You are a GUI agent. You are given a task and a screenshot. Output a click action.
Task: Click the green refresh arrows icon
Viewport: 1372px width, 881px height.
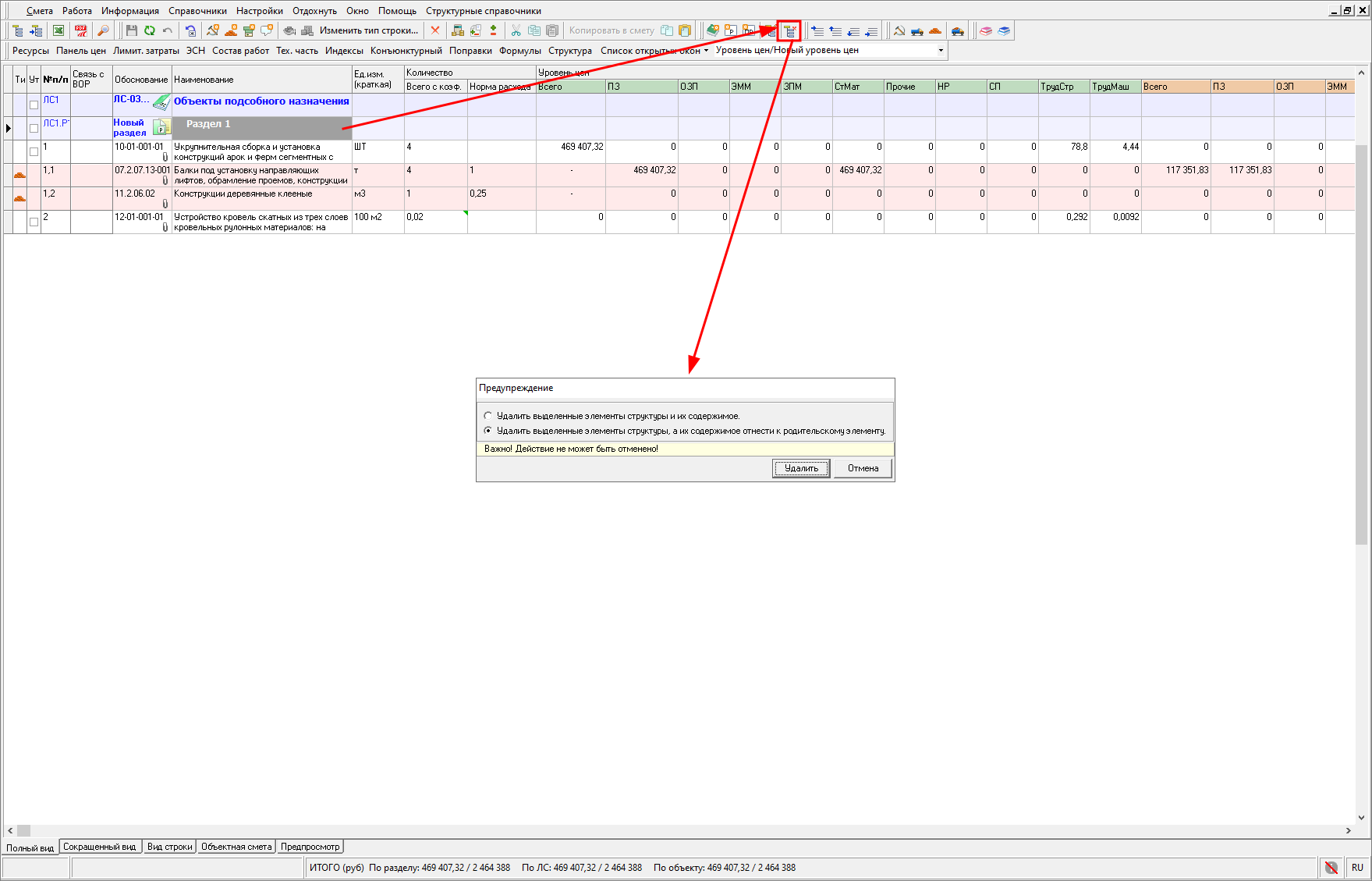(149, 30)
